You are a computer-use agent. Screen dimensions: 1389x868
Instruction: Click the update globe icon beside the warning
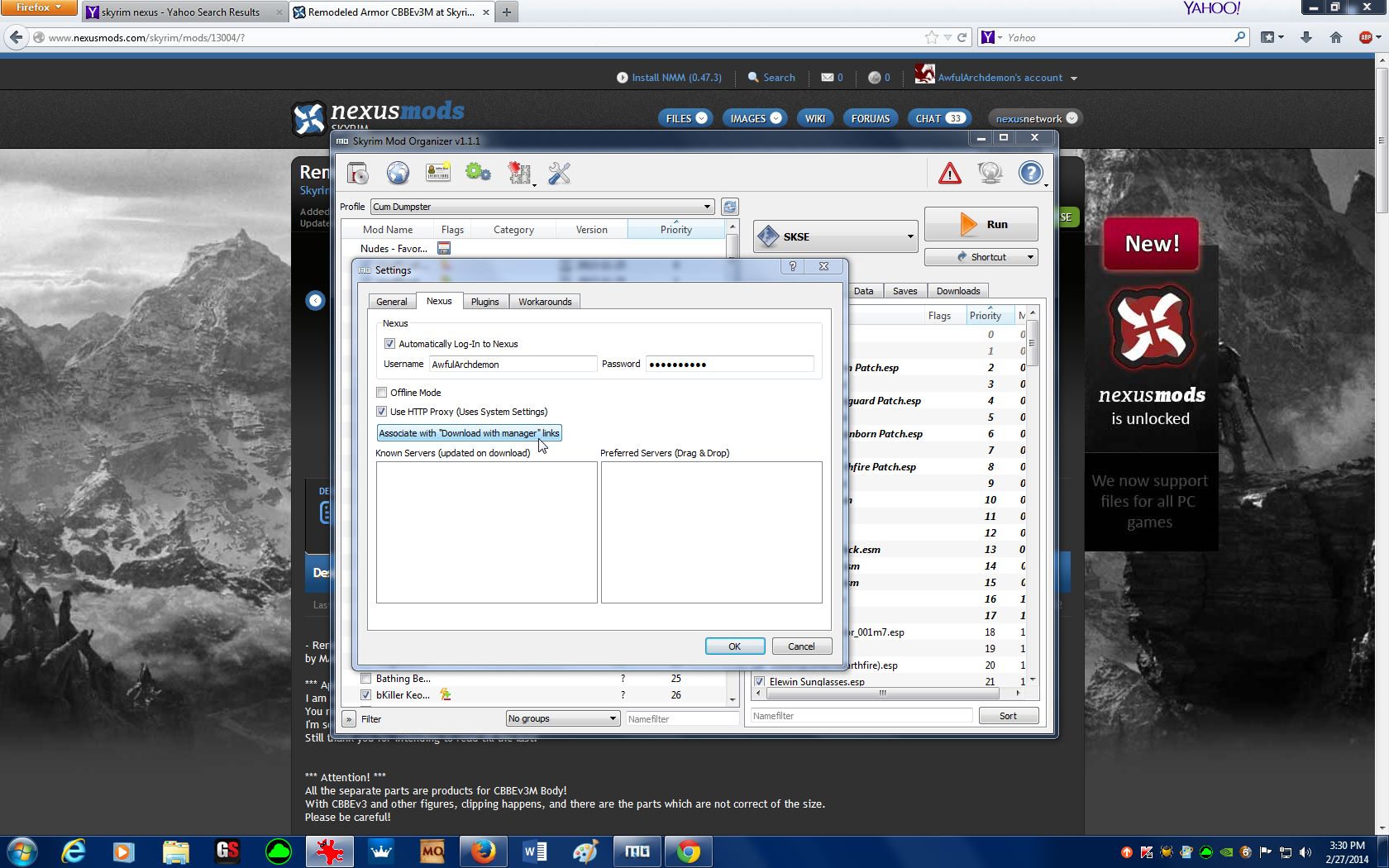pos(990,173)
